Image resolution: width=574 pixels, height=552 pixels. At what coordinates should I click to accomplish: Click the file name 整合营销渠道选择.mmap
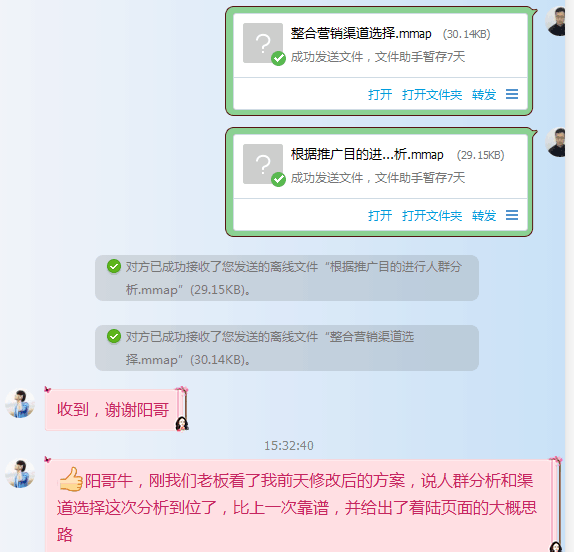click(361, 33)
